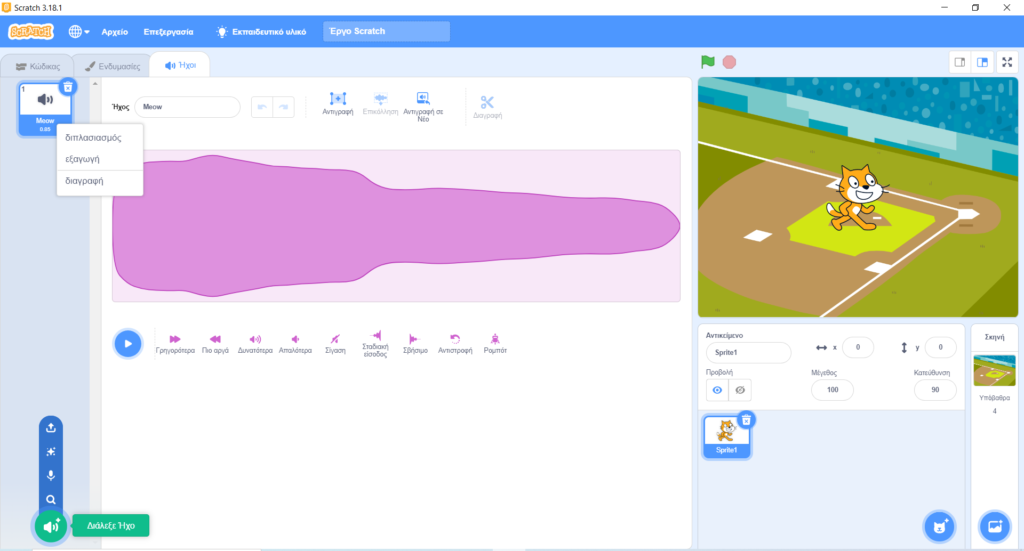Image resolution: width=1024 pixels, height=551 pixels.
Task: Click Αντιγραφή σε Νέο tool
Action: click(423, 106)
